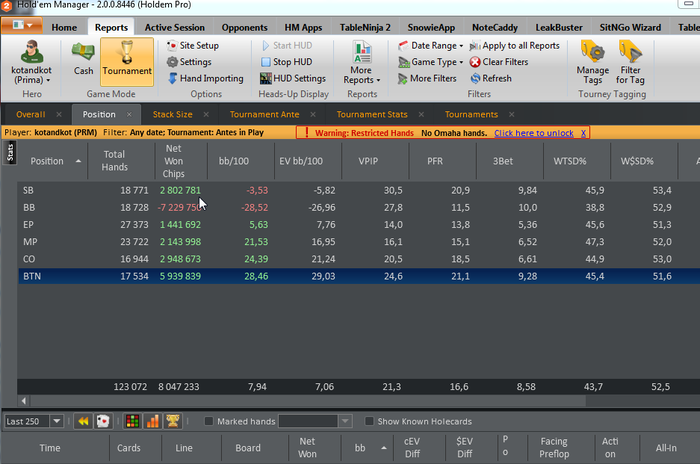Refresh the report

click(491, 79)
